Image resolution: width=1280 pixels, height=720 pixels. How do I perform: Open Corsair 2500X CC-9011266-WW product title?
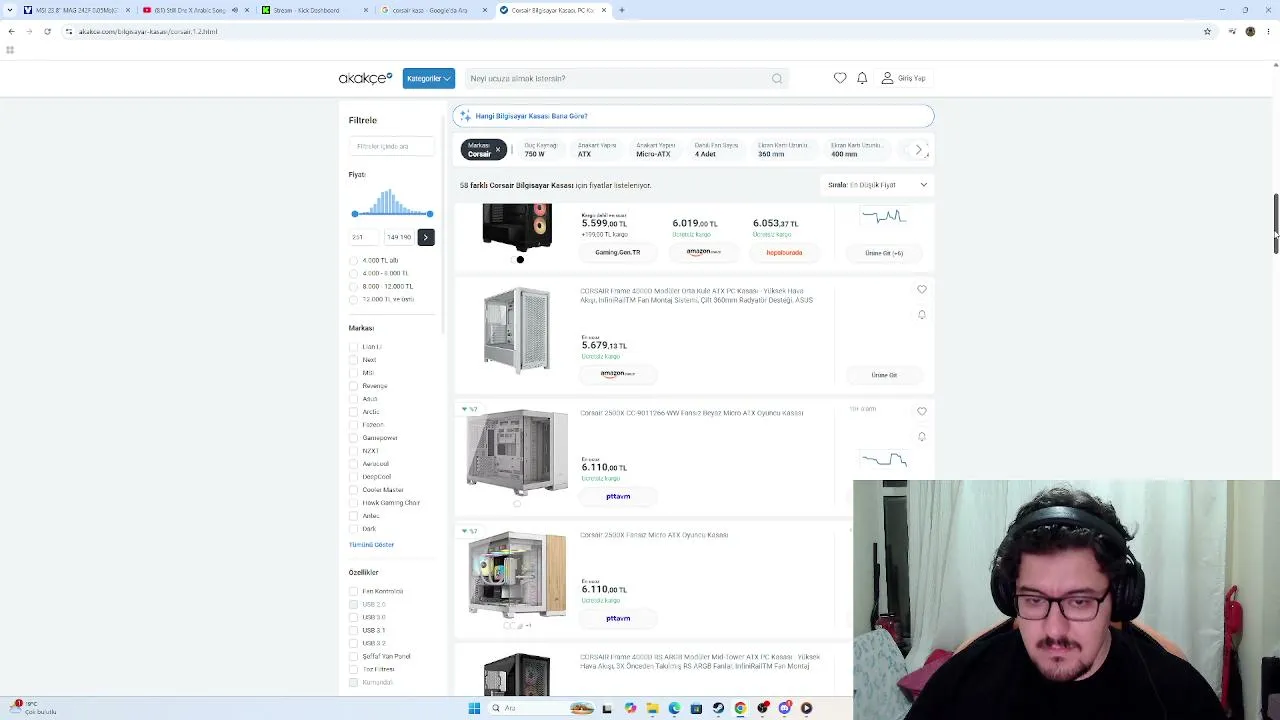pos(692,413)
